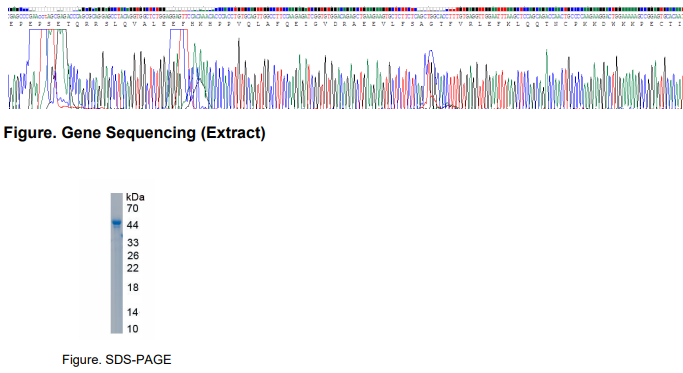
Task: Select the 33 kDa marker label
Action: click(133, 243)
